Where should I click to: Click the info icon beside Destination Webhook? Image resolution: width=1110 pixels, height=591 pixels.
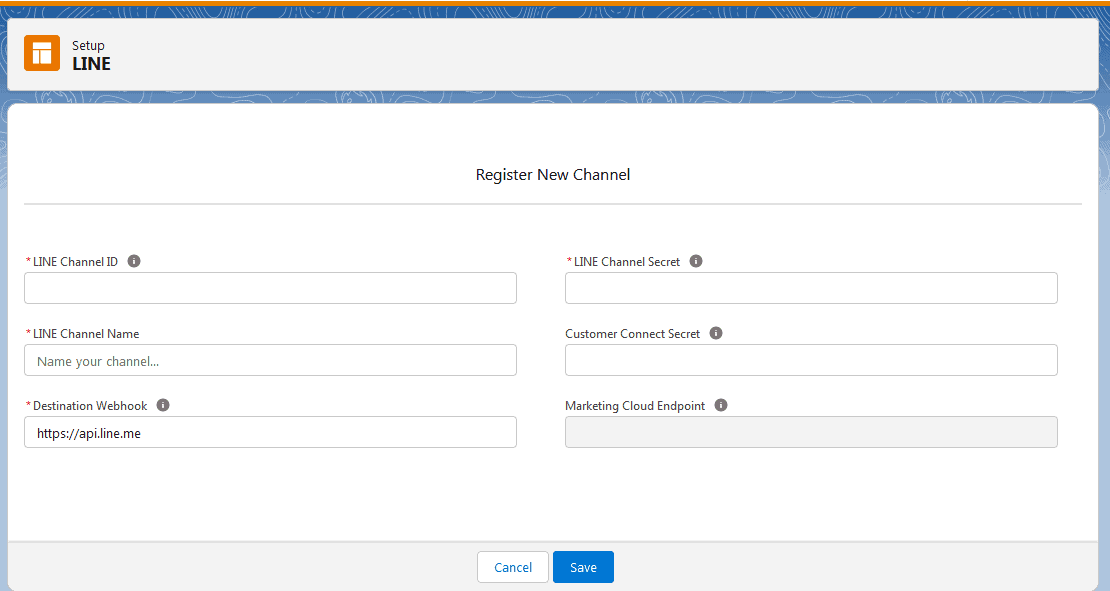tap(162, 404)
